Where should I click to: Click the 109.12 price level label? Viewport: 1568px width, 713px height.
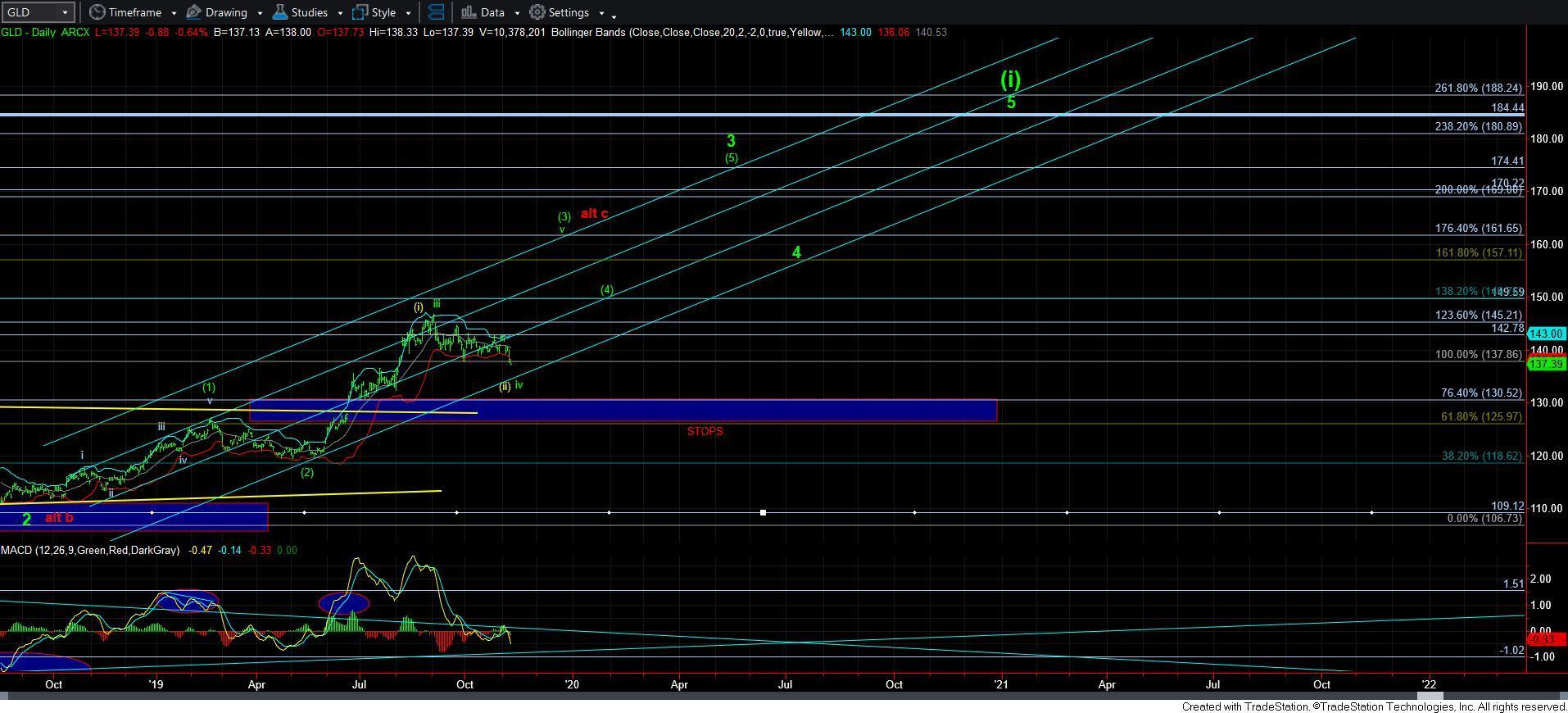coord(1507,506)
